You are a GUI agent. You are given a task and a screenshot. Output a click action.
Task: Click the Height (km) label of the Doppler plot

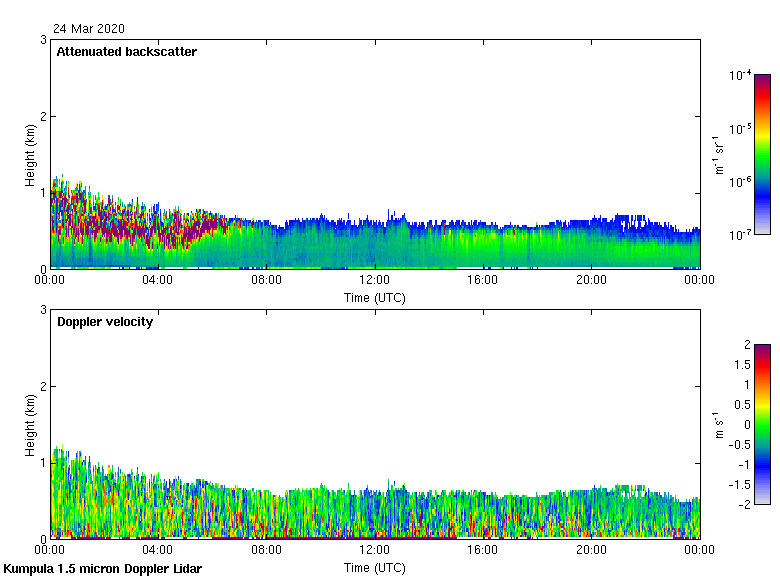(31, 424)
